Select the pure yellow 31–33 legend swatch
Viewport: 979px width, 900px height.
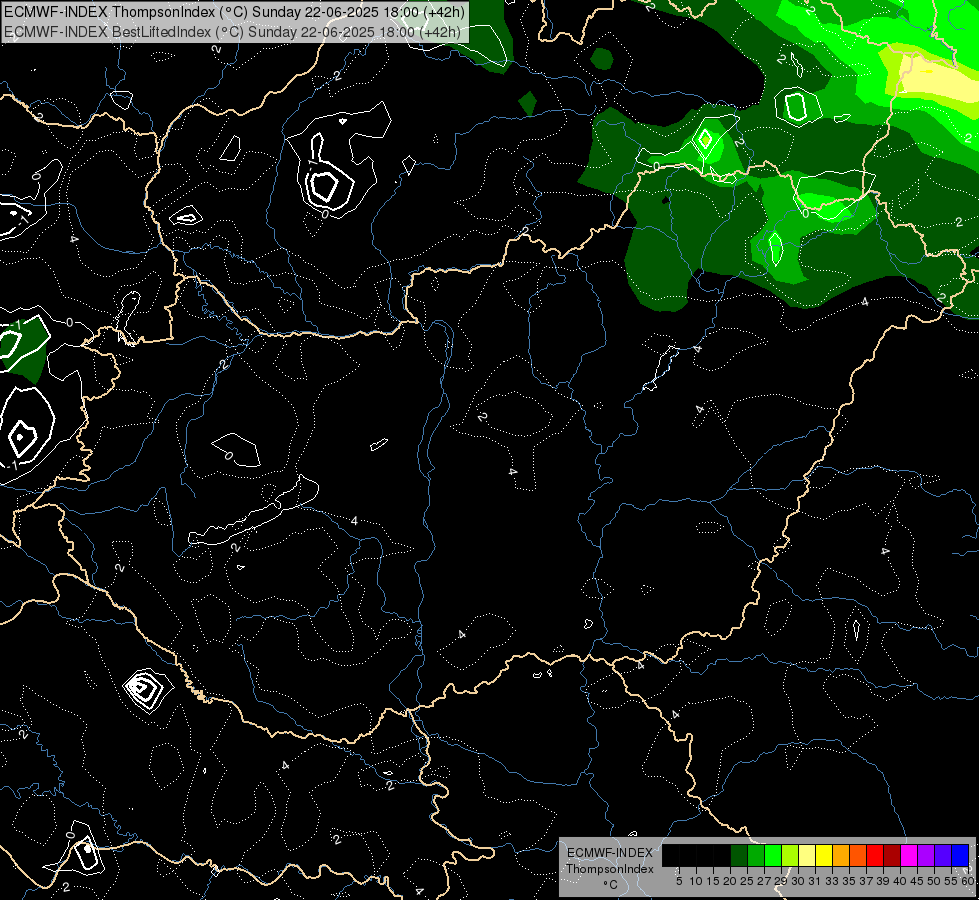pyautogui.click(x=824, y=855)
